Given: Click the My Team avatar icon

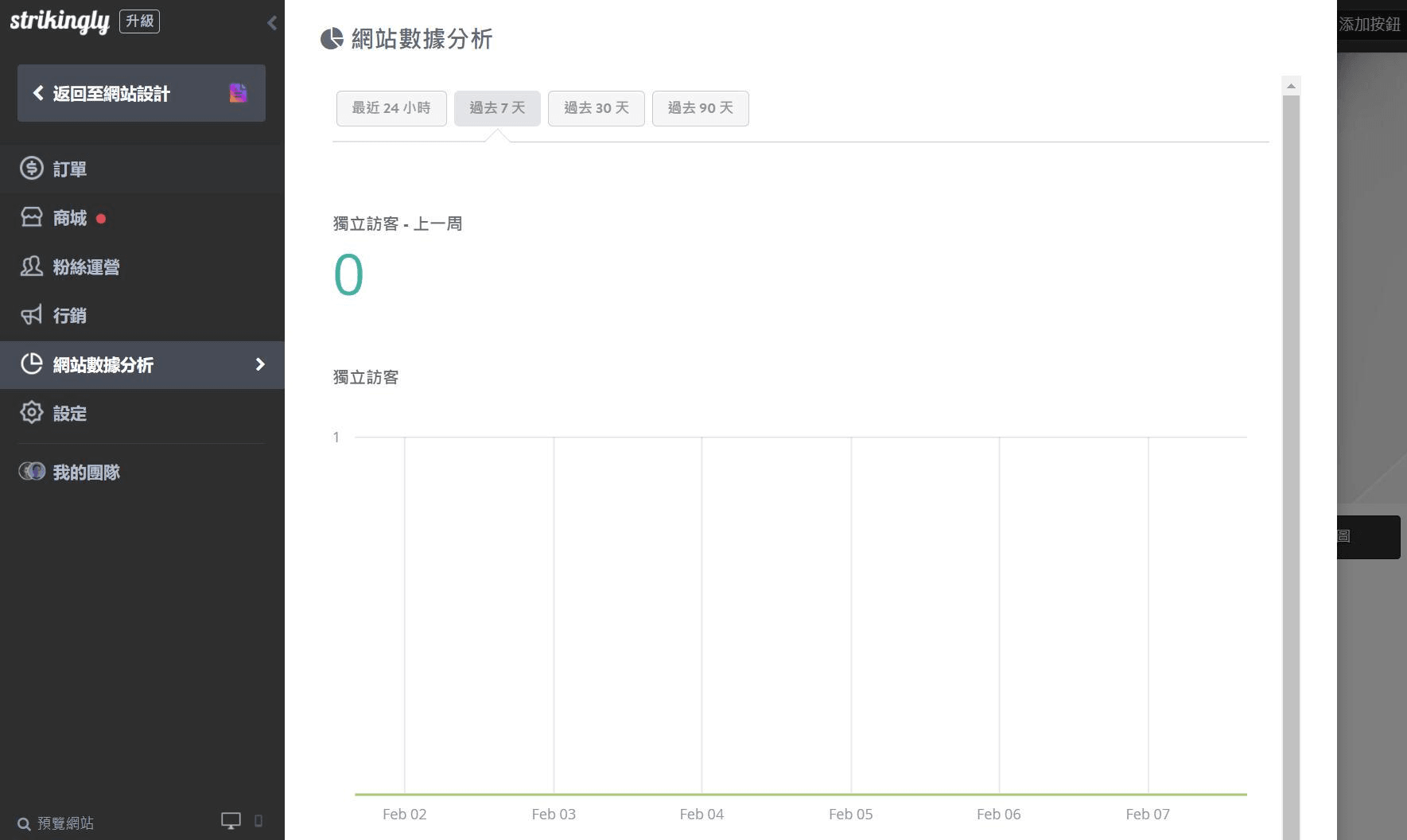Looking at the screenshot, I should (32, 472).
